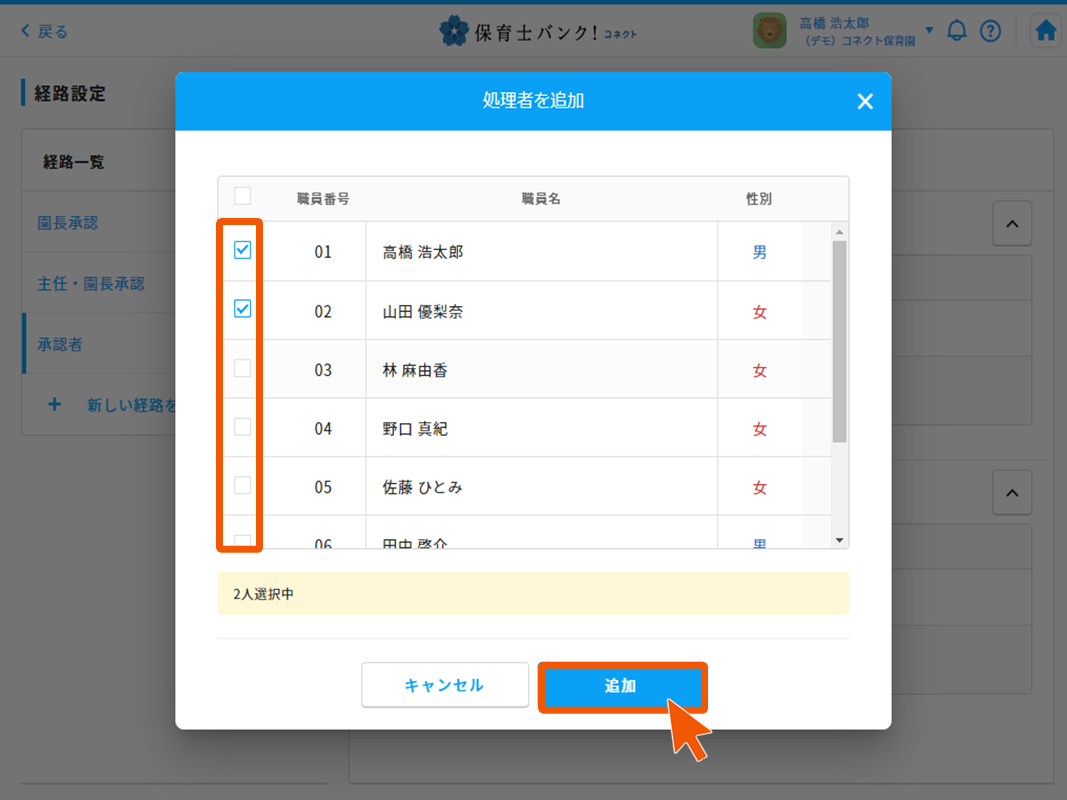Select 園長承認 in the route list
The image size is (1067, 800).
[68, 223]
